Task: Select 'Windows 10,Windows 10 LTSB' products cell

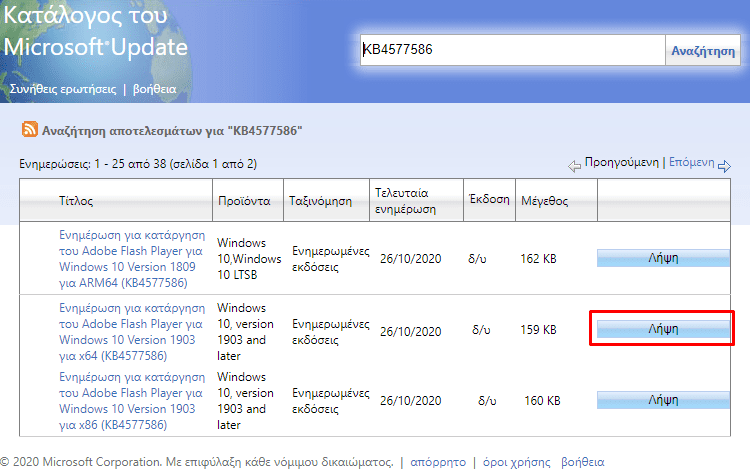Action: 249,259
